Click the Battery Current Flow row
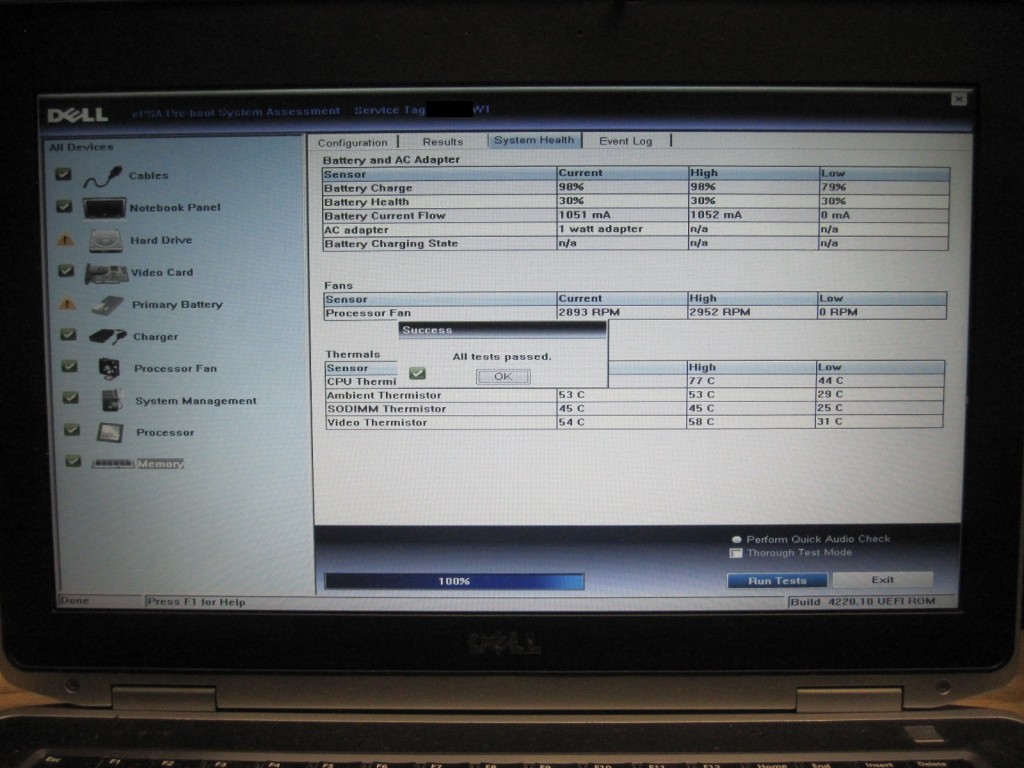The width and height of the screenshot is (1024, 768). (635, 216)
